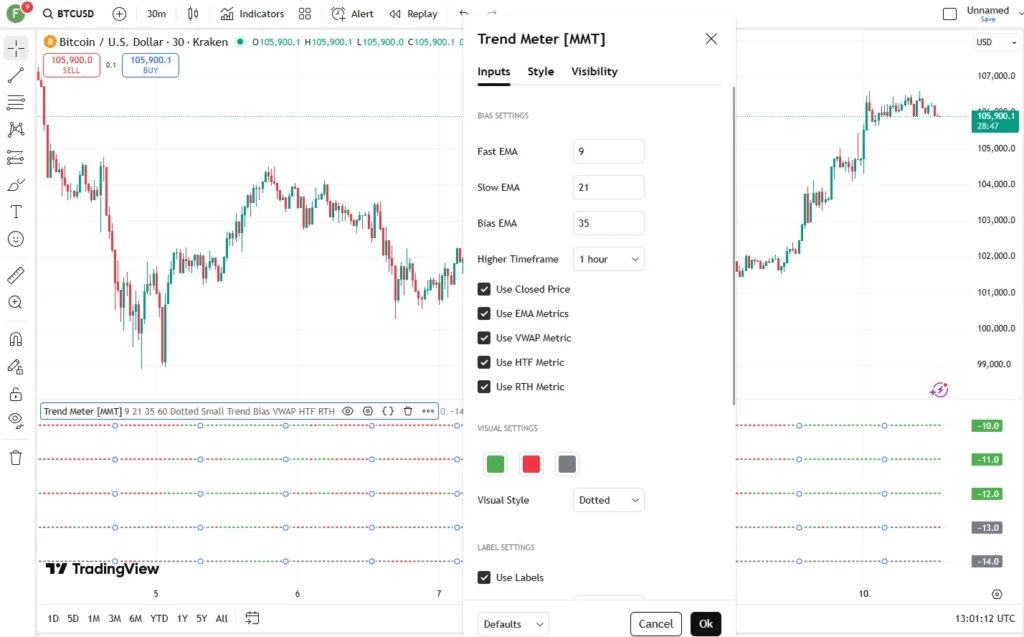Activate the zoom in tool
This screenshot has width=1024, height=637.
(x=16, y=302)
